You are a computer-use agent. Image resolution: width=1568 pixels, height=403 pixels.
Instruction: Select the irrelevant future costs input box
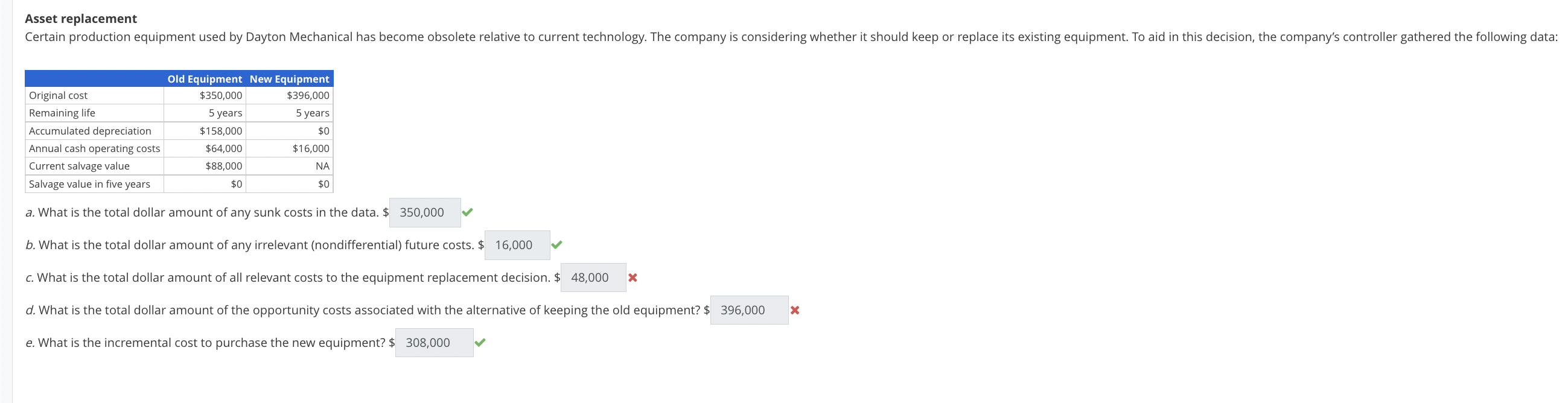pos(517,245)
